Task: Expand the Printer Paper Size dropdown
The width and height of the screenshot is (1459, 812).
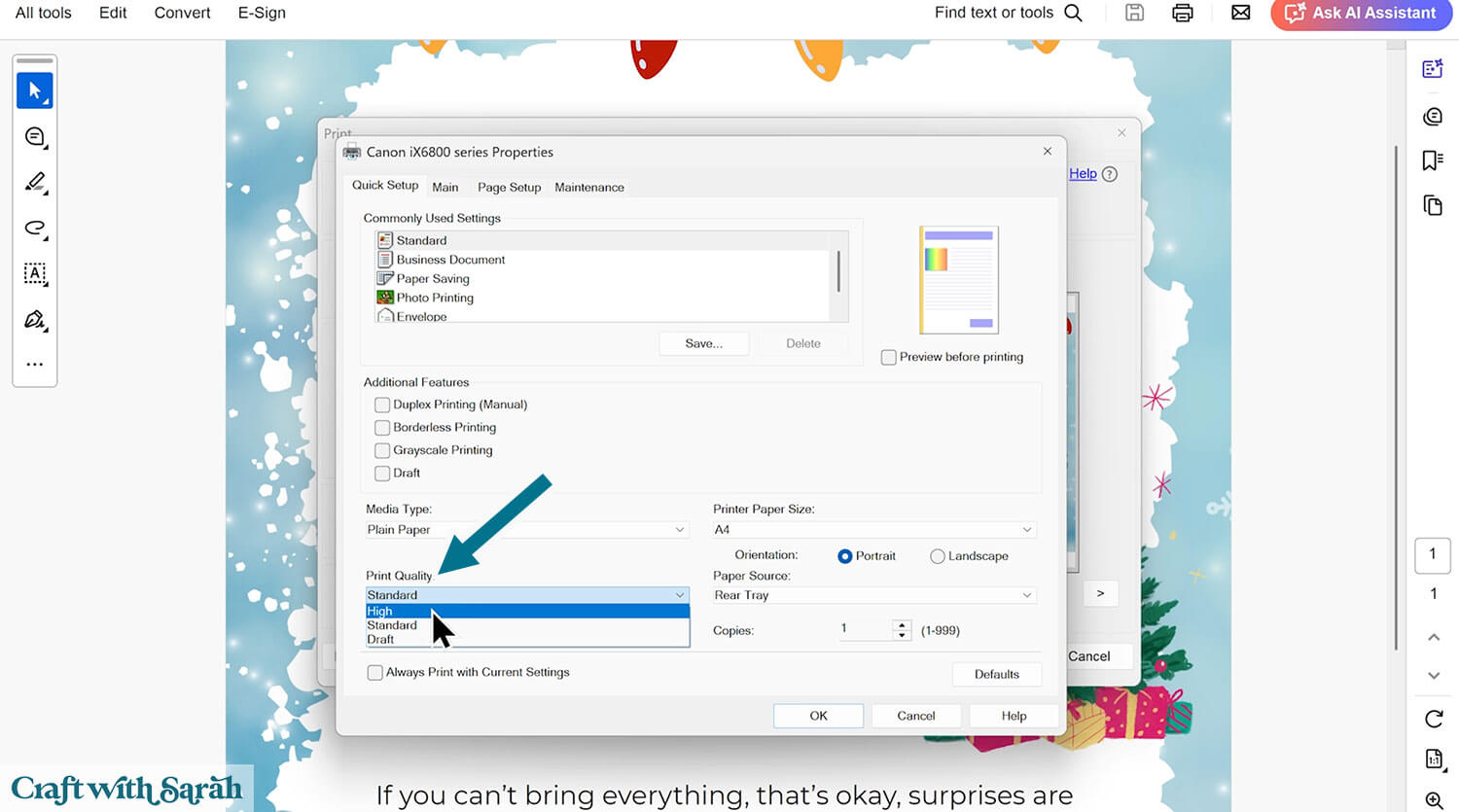Action: [x=873, y=530]
